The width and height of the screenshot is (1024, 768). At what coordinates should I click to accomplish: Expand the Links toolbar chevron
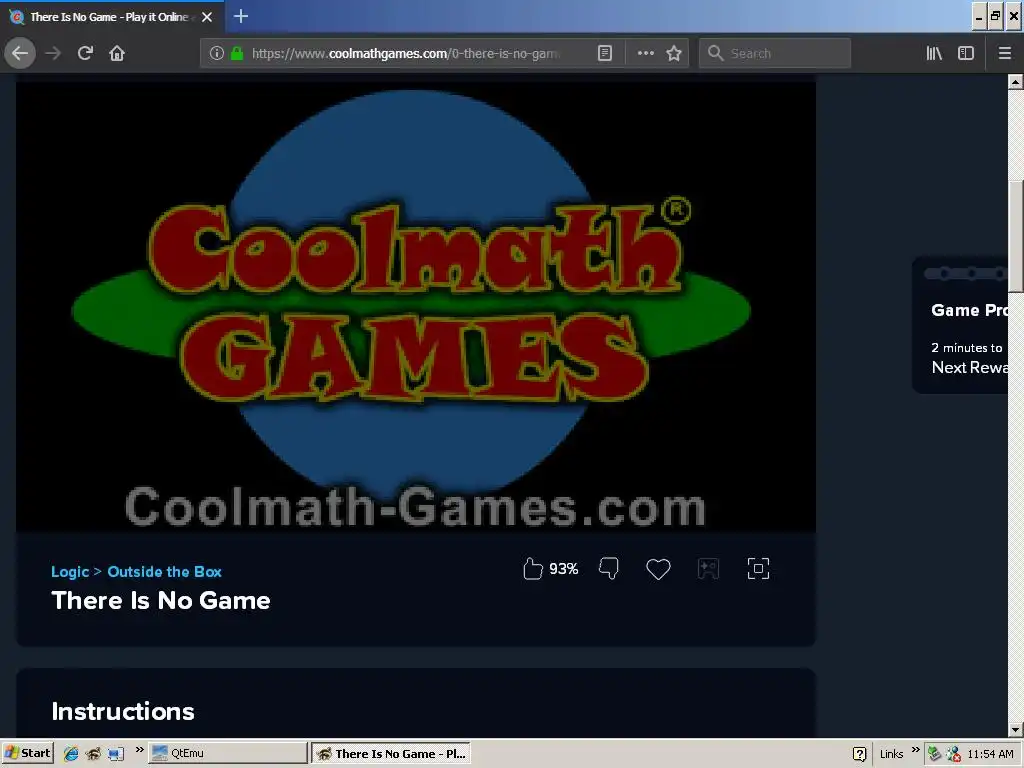coord(915,750)
